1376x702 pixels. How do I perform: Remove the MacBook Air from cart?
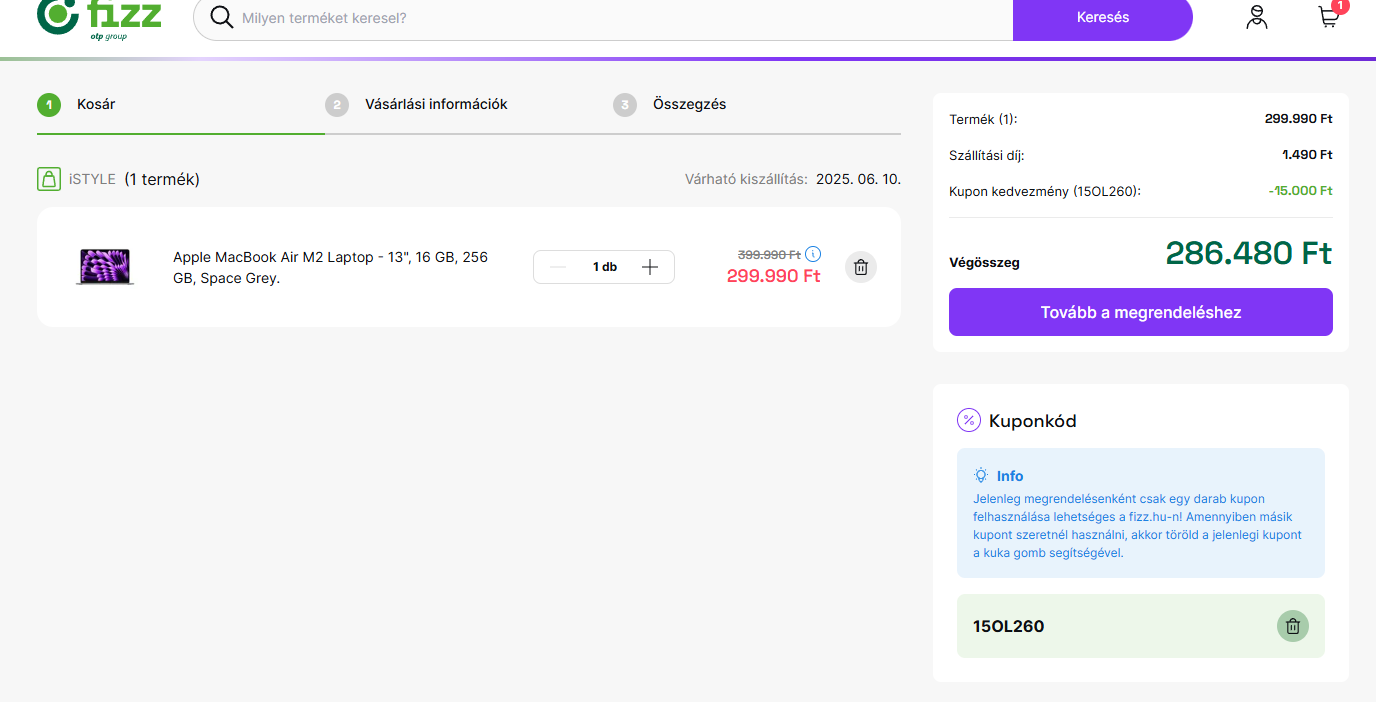861,267
